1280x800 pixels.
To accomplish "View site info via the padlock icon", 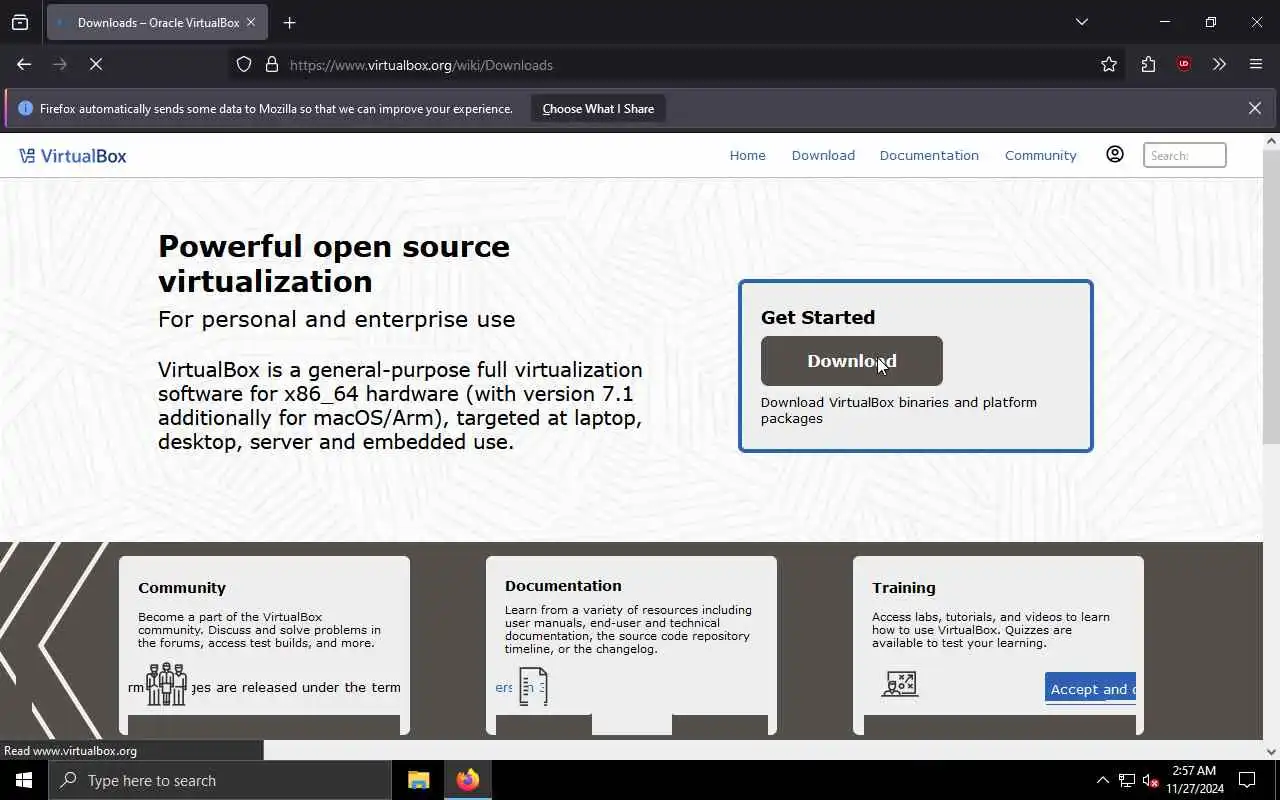I will [x=271, y=65].
